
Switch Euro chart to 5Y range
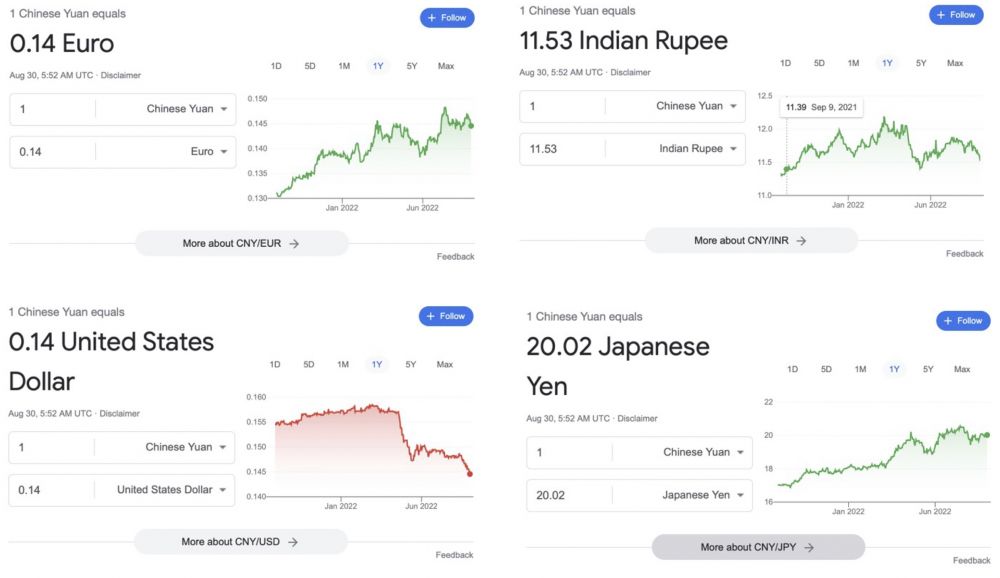tap(412, 66)
